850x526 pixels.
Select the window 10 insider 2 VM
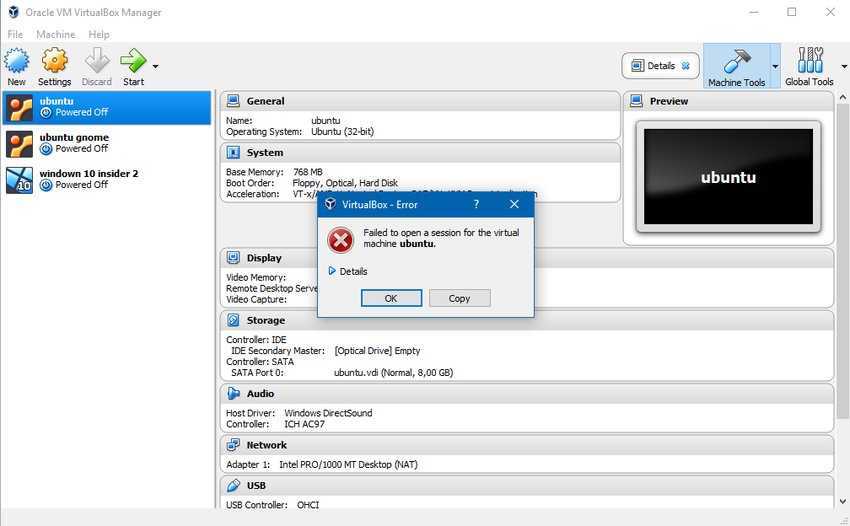[x=88, y=179]
